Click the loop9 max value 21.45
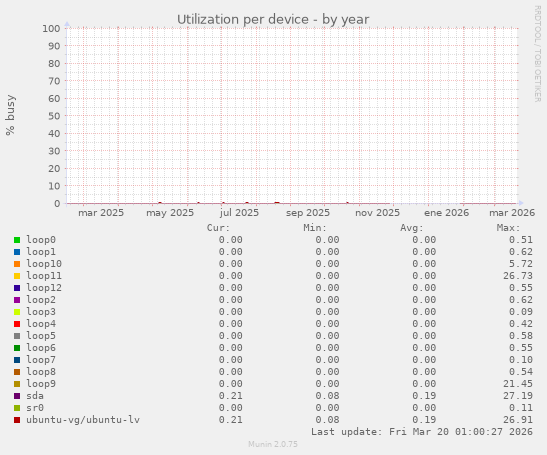Screen dimensions: 547x455 click(518, 383)
